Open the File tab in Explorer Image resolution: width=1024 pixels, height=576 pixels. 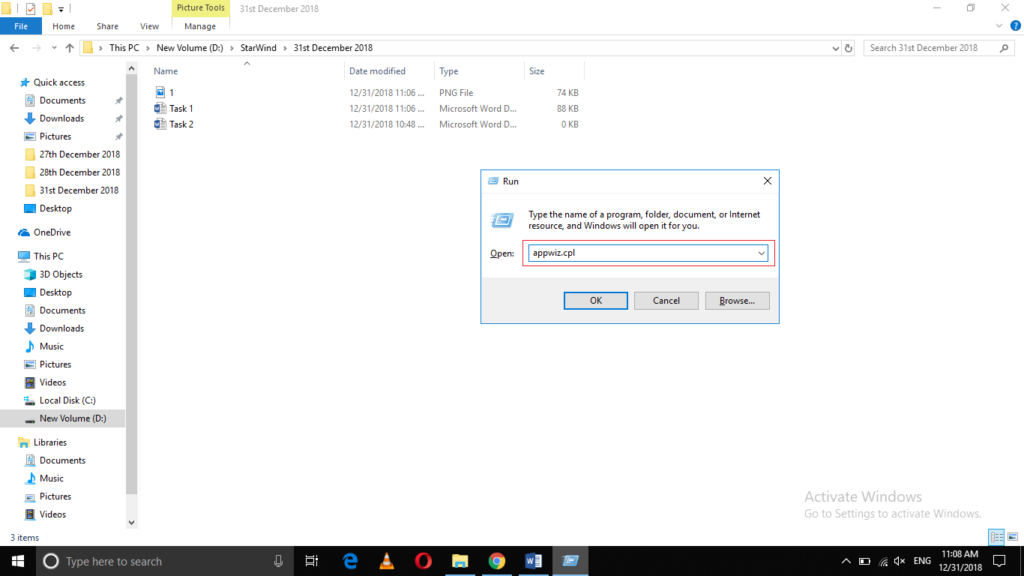pos(21,26)
